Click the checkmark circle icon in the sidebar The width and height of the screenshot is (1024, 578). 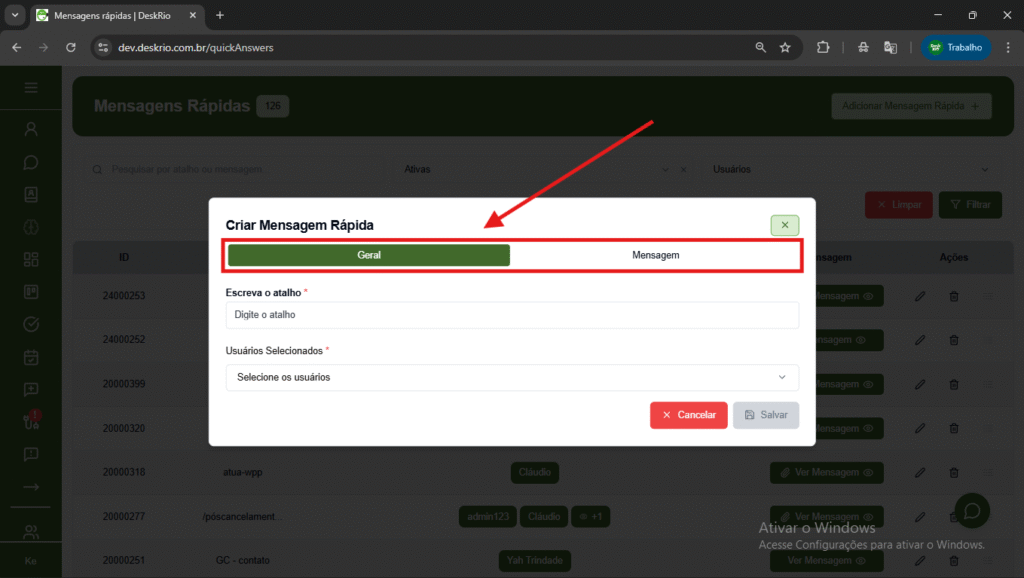(31, 324)
